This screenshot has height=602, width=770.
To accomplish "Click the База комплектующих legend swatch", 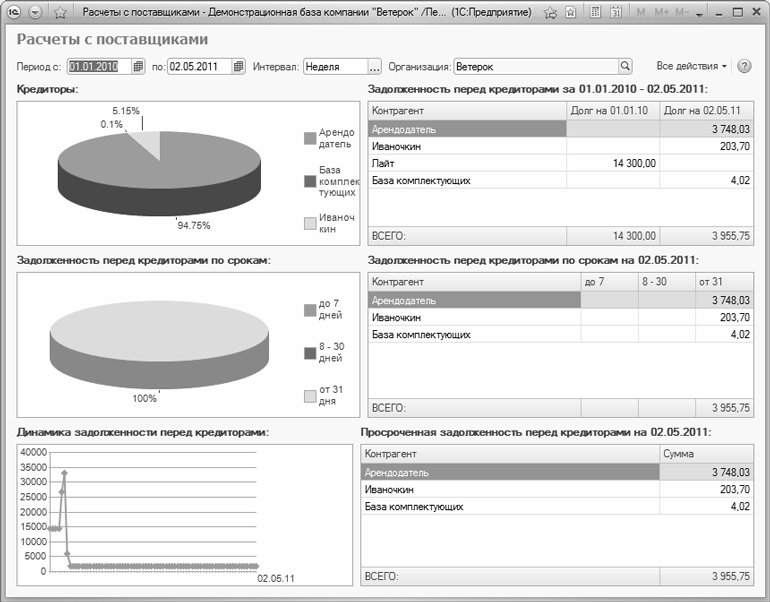I will click(x=310, y=181).
